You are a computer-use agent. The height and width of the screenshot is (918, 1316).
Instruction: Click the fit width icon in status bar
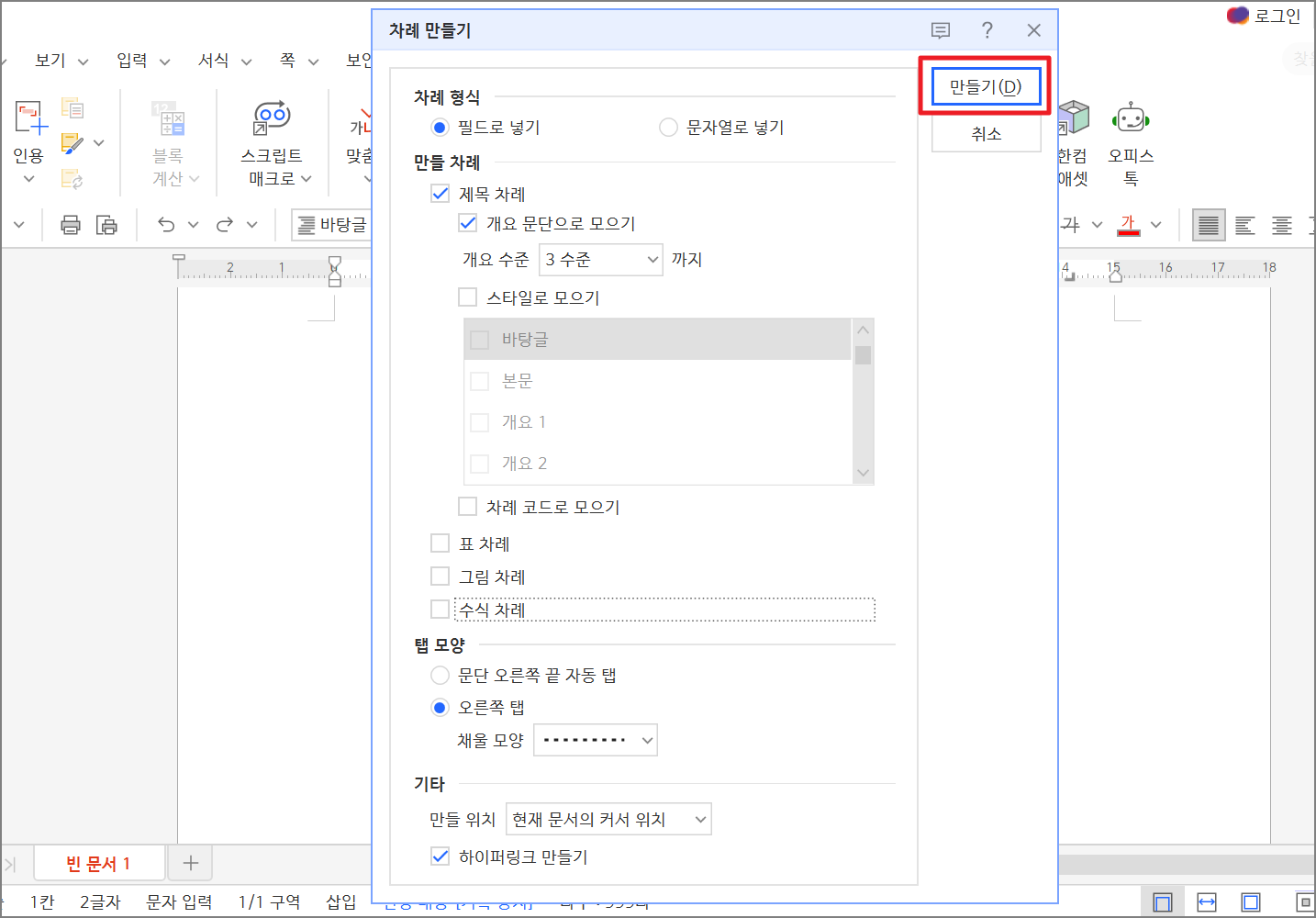(x=1207, y=902)
